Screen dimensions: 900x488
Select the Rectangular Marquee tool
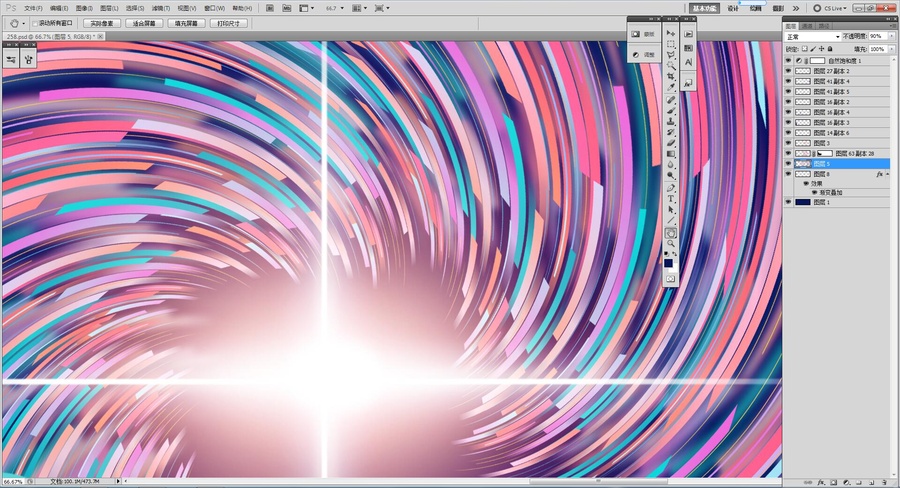tap(670, 44)
